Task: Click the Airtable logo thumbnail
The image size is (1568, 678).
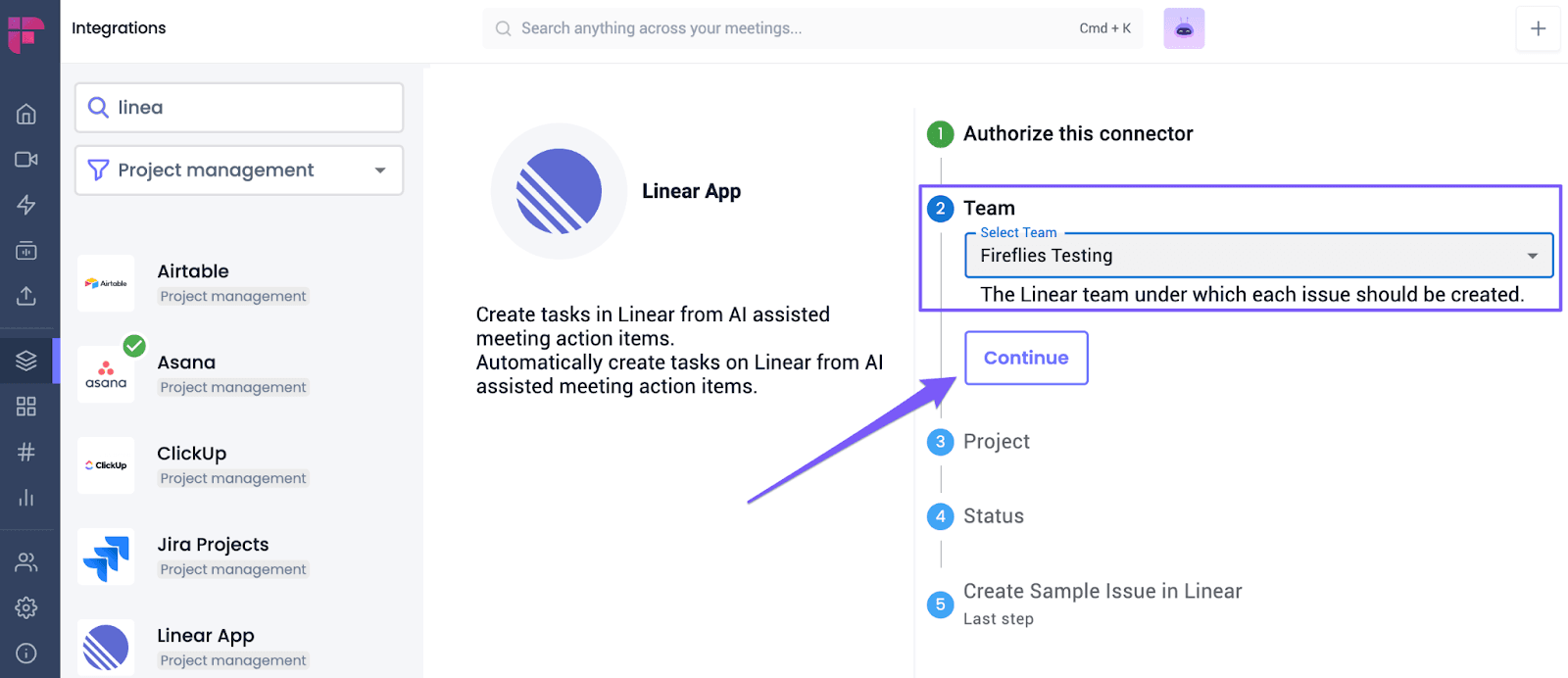Action: click(106, 283)
